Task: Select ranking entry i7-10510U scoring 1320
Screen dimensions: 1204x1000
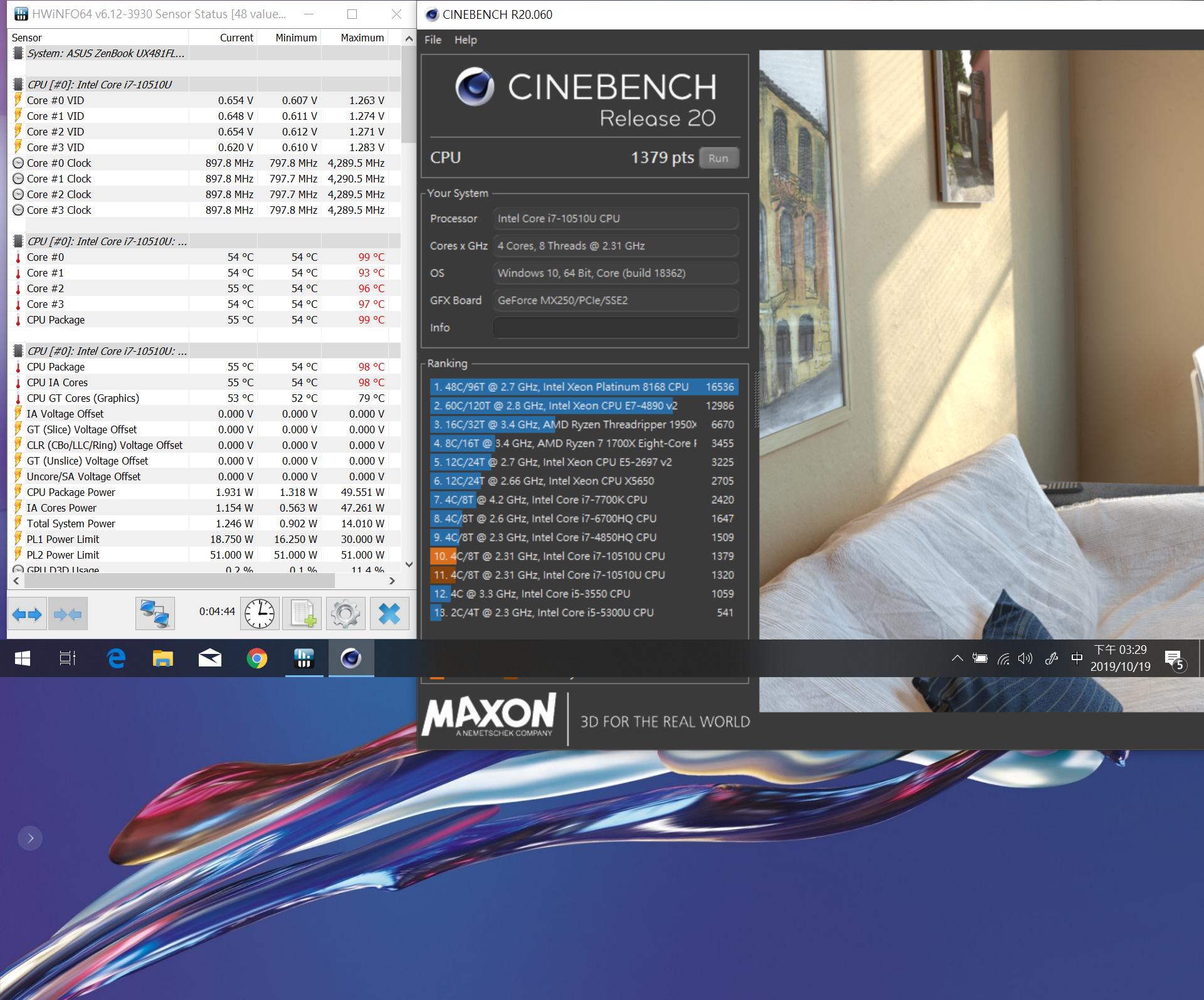Action: pyautogui.click(x=584, y=575)
